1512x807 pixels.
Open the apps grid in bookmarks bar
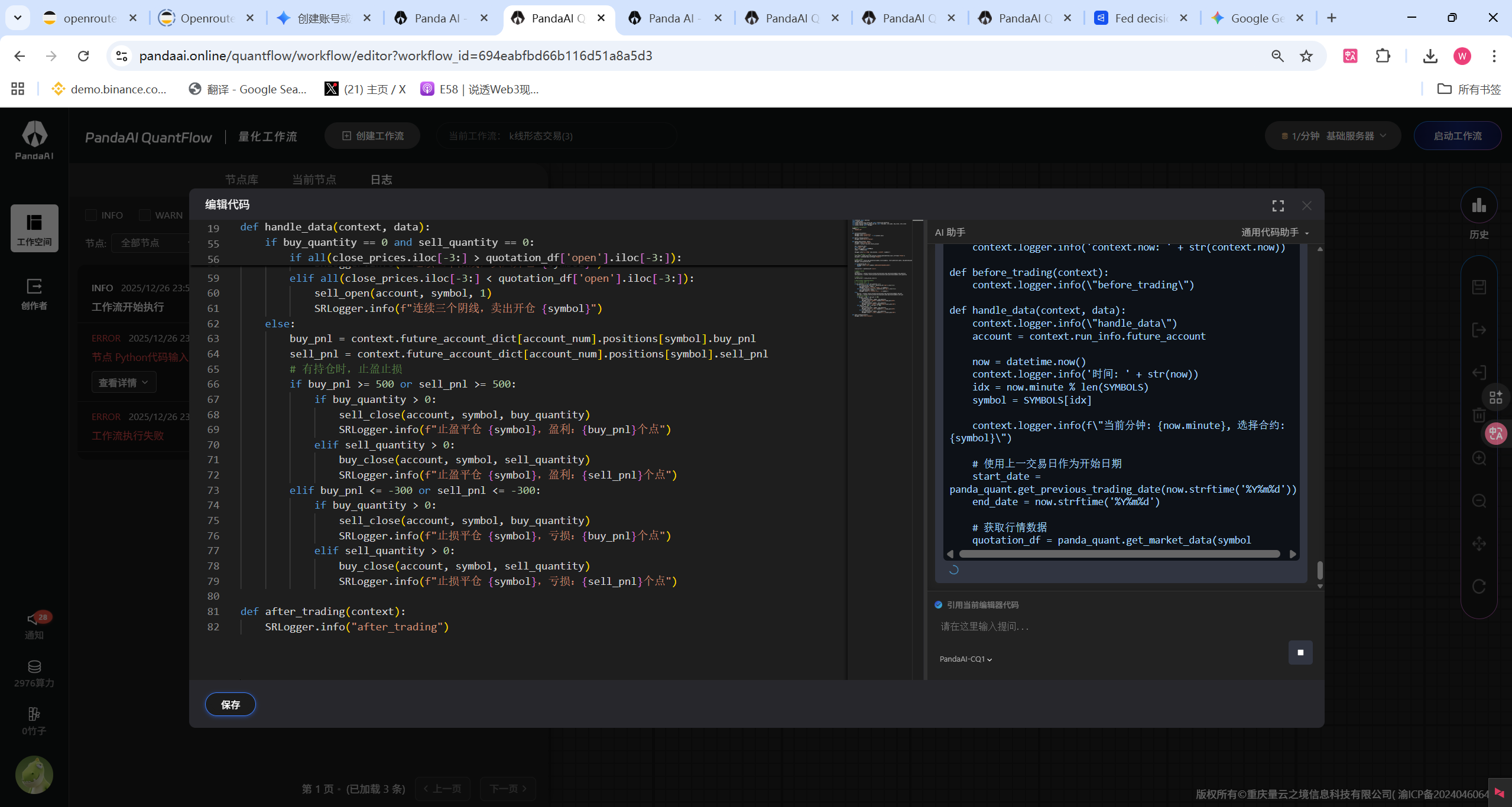18,89
